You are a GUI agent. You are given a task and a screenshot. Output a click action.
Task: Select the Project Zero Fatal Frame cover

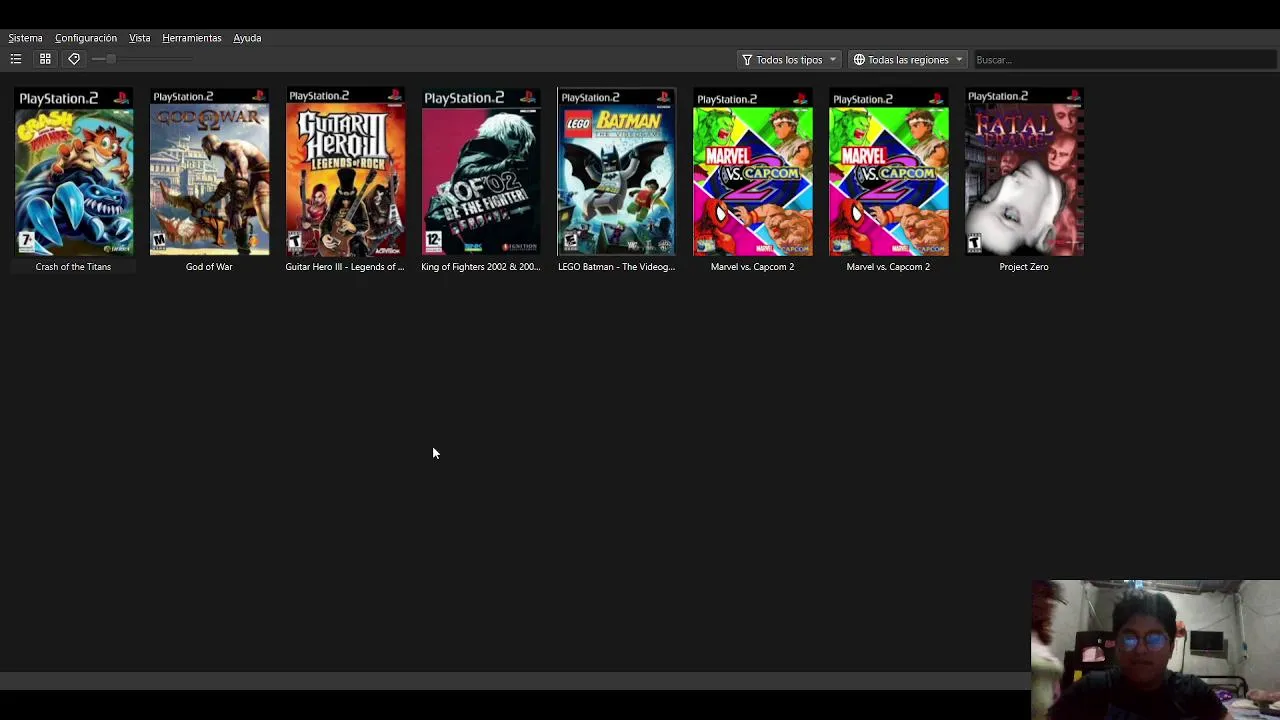(x=1024, y=172)
